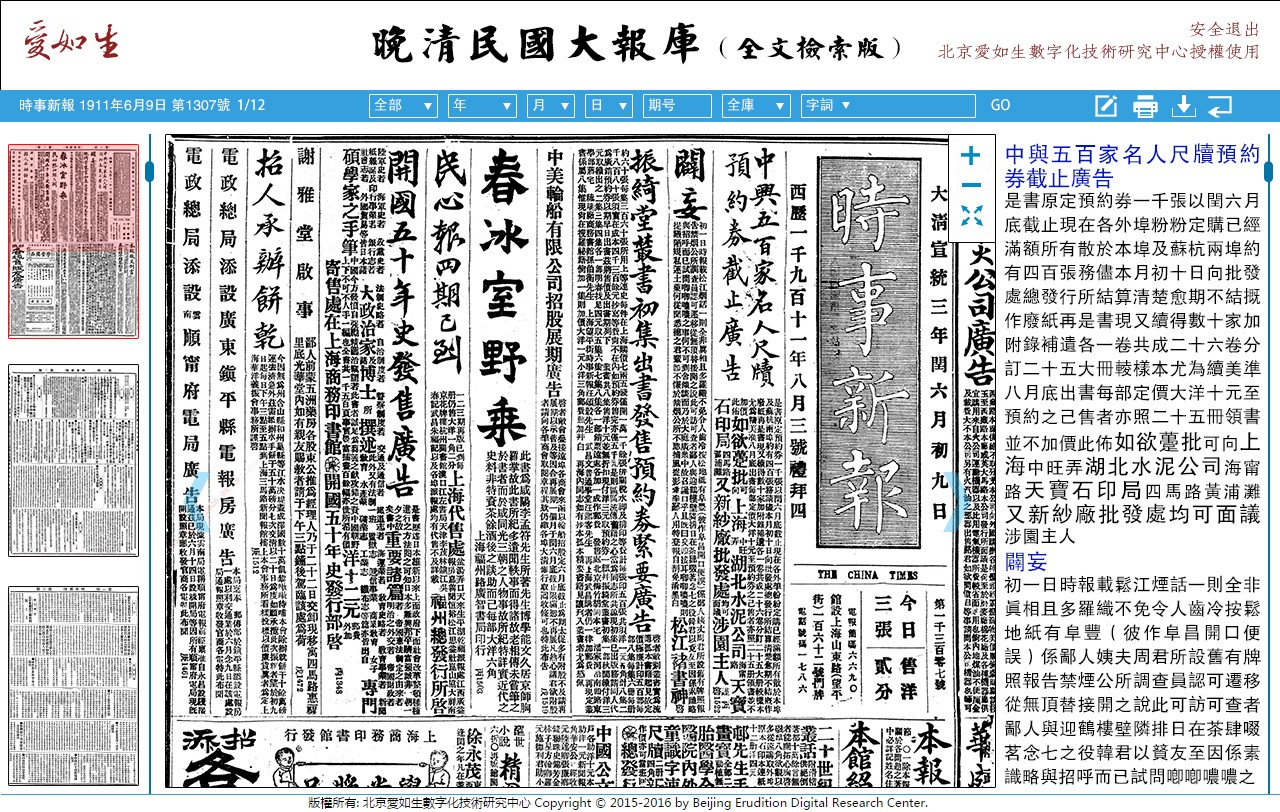The image size is (1280, 812).
Task: Select the edit/annotate icon in the toolbar
Action: point(1106,105)
